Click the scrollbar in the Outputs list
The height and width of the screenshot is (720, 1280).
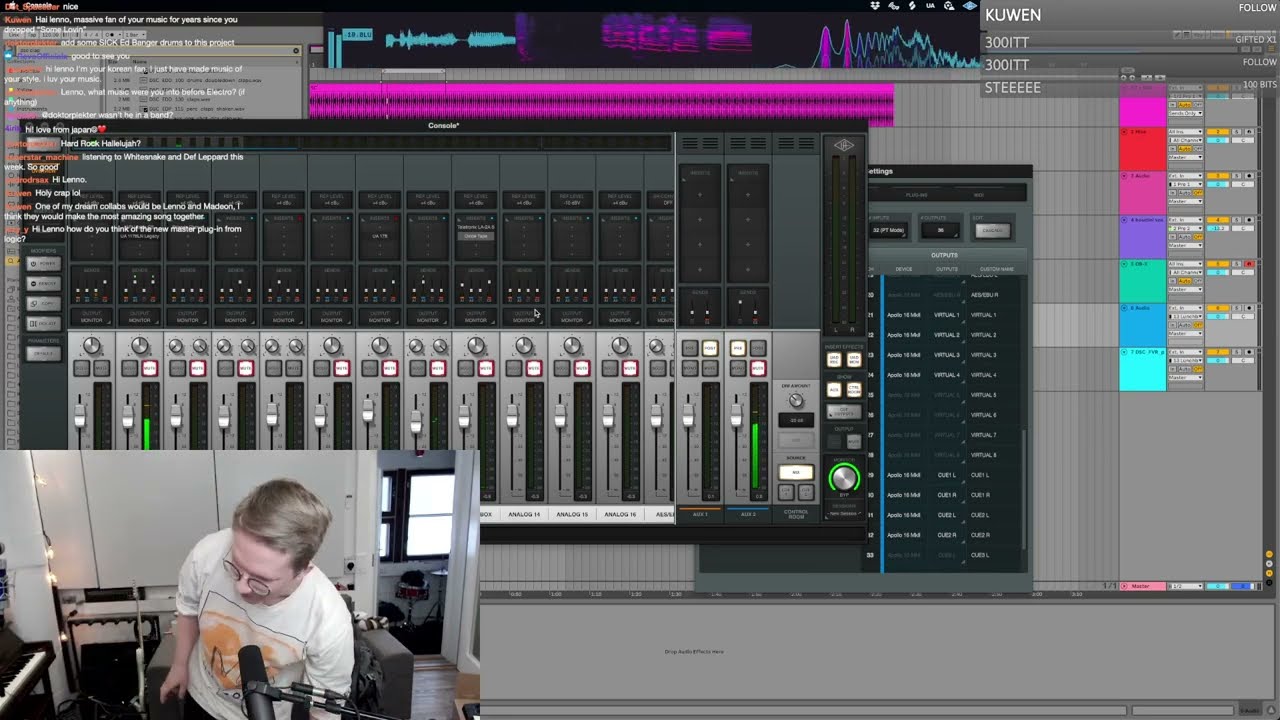(1024, 490)
